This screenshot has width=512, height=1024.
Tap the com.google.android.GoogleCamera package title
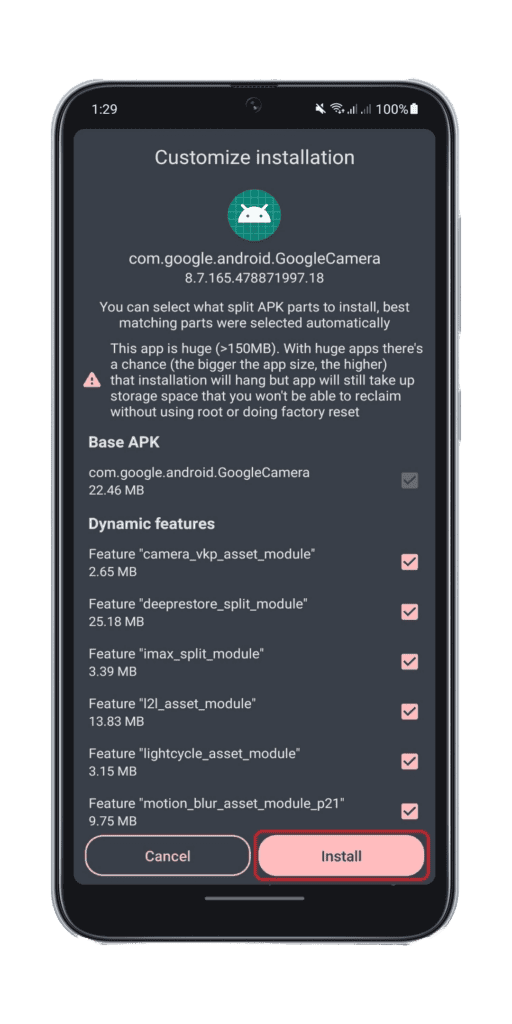pos(254,259)
